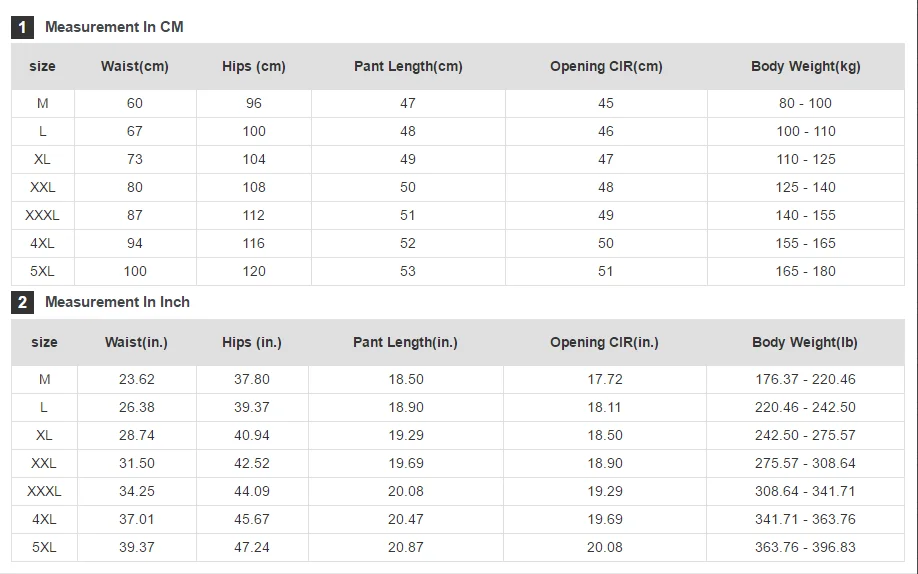The width and height of the screenshot is (918, 574).
Task: Click the hips value 47.24 cell
Action: pyautogui.click(x=252, y=547)
